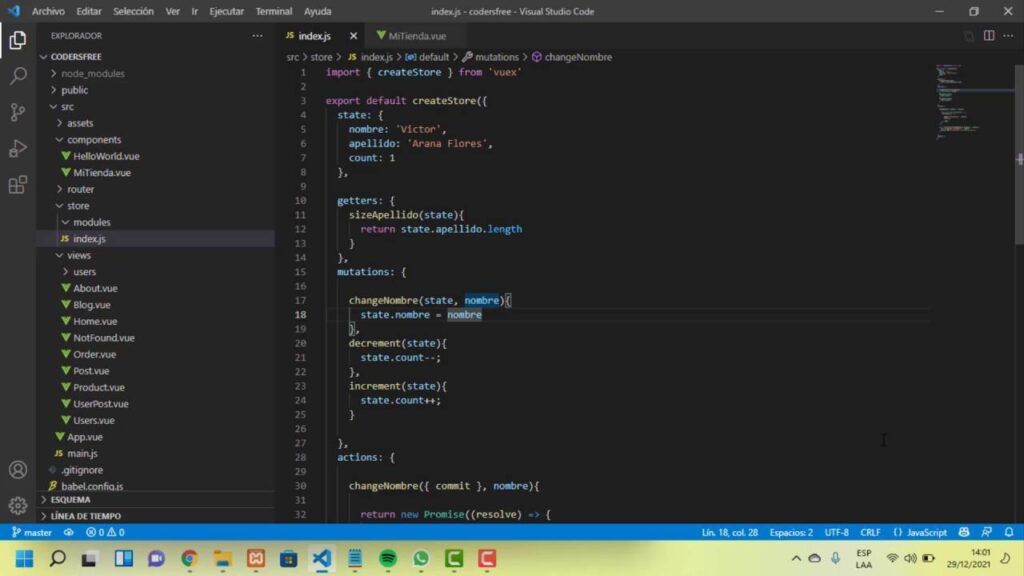
Task: Open explorer more actions ellipsis
Action: pos(257,36)
